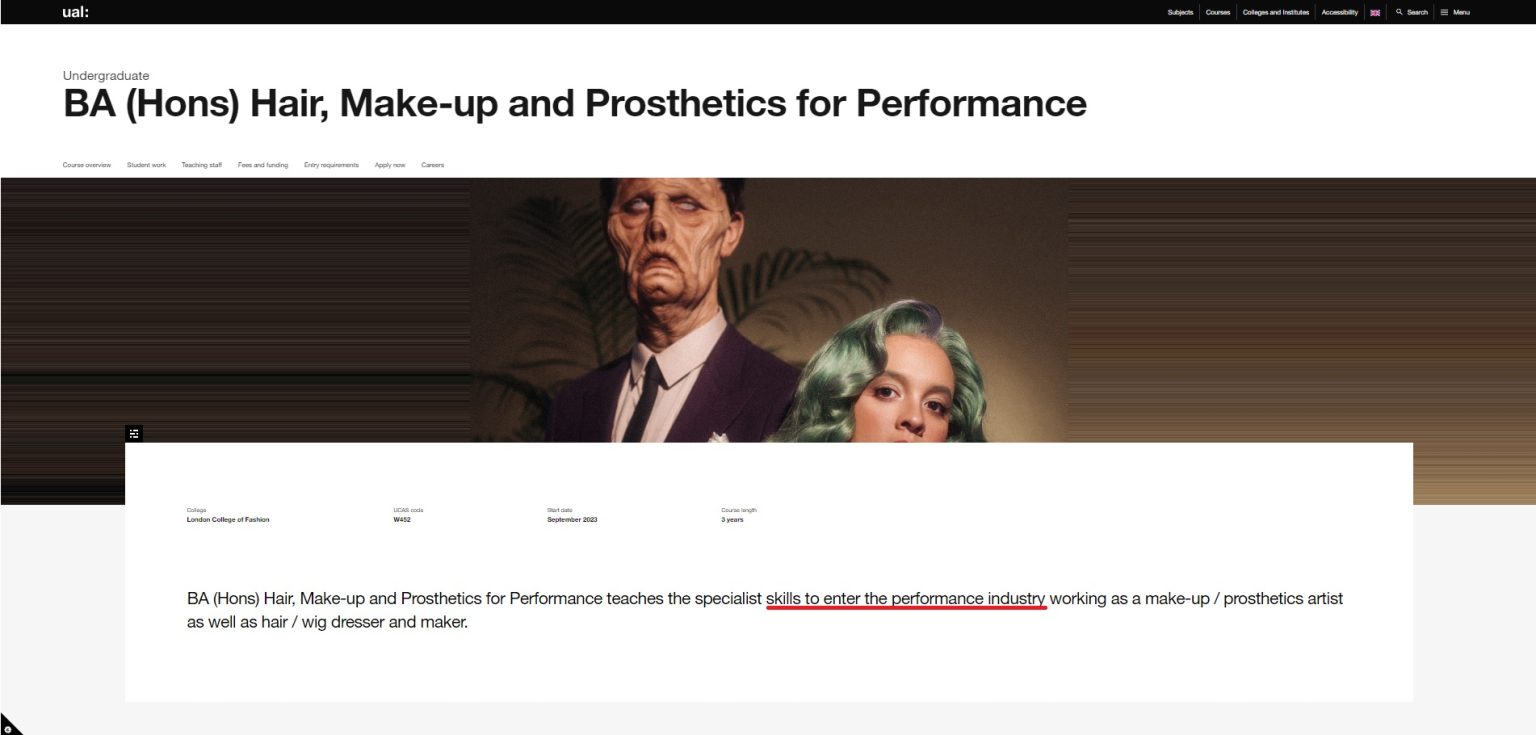Jump to Careers section

coord(432,165)
